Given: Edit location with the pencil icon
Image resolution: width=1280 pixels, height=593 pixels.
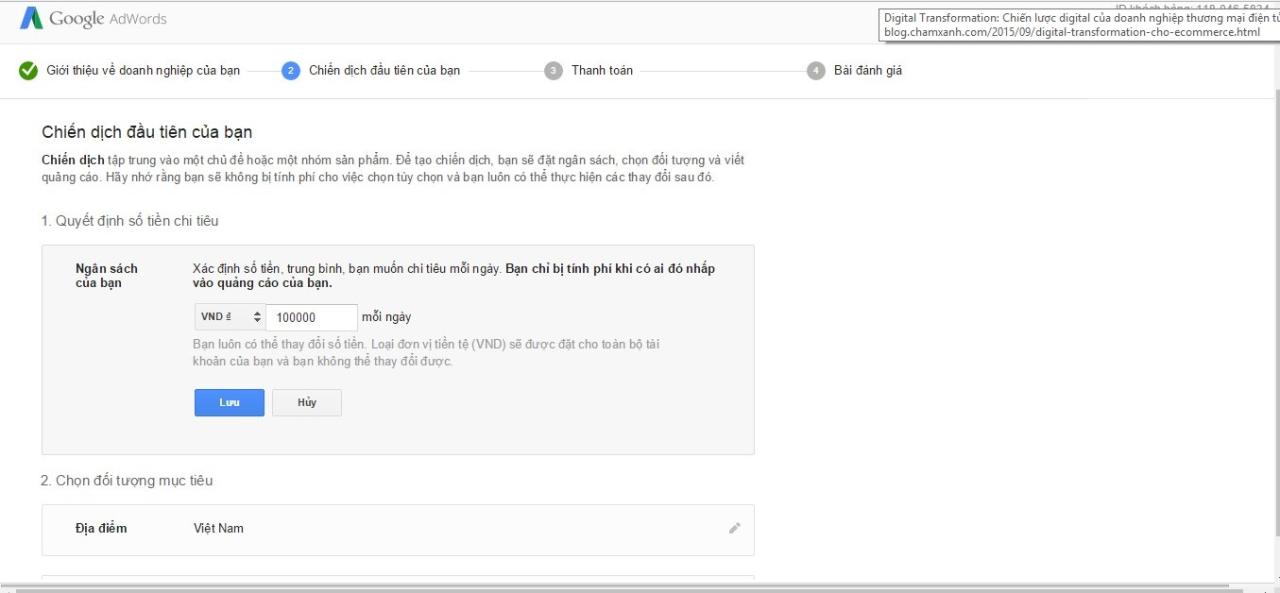Looking at the screenshot, I should click(x=735, y=528).
